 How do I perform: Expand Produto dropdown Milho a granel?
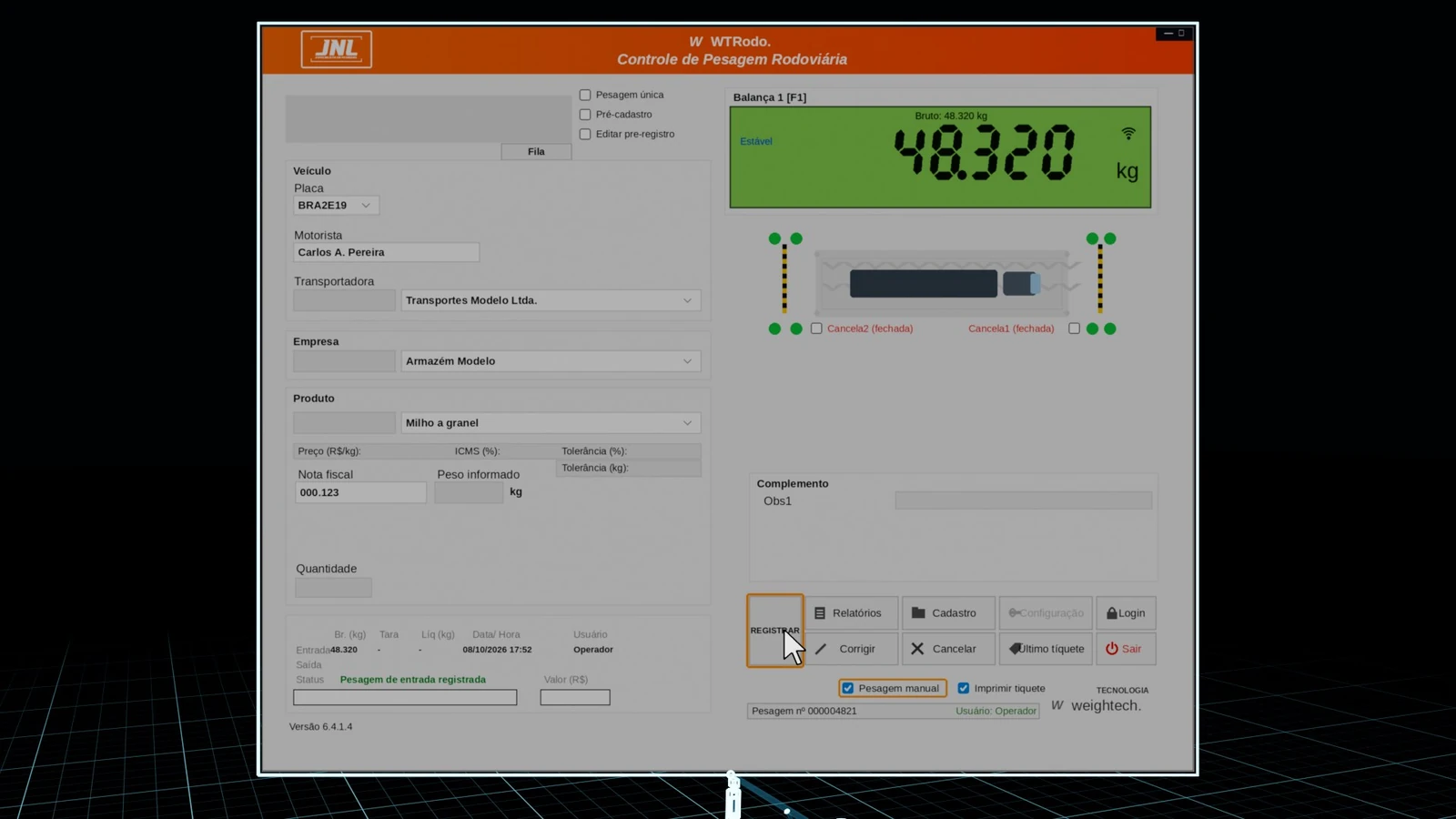coord(687,423)
